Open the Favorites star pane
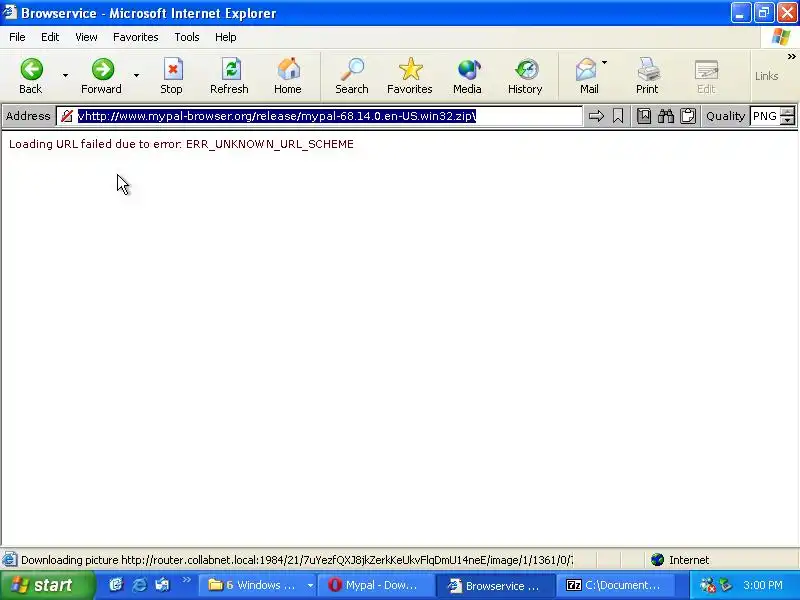 410,76
